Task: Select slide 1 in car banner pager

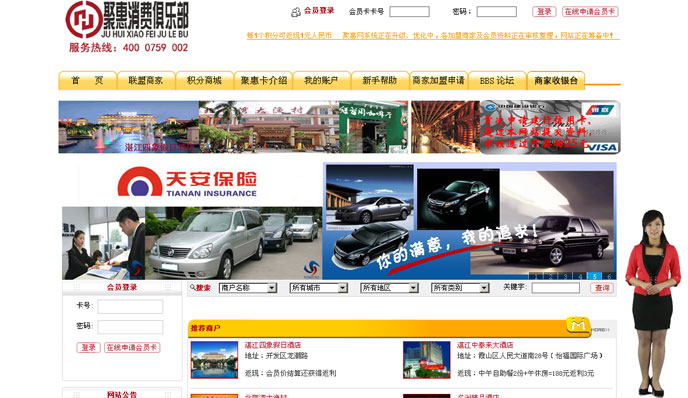Action: click(535, 276)
